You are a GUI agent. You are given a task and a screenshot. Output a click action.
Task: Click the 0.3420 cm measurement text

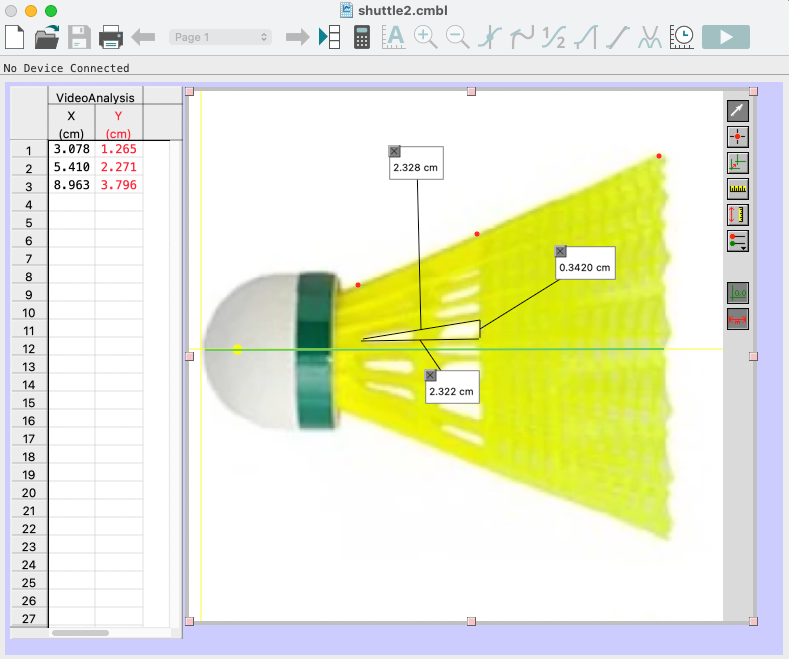coord(585,268)
